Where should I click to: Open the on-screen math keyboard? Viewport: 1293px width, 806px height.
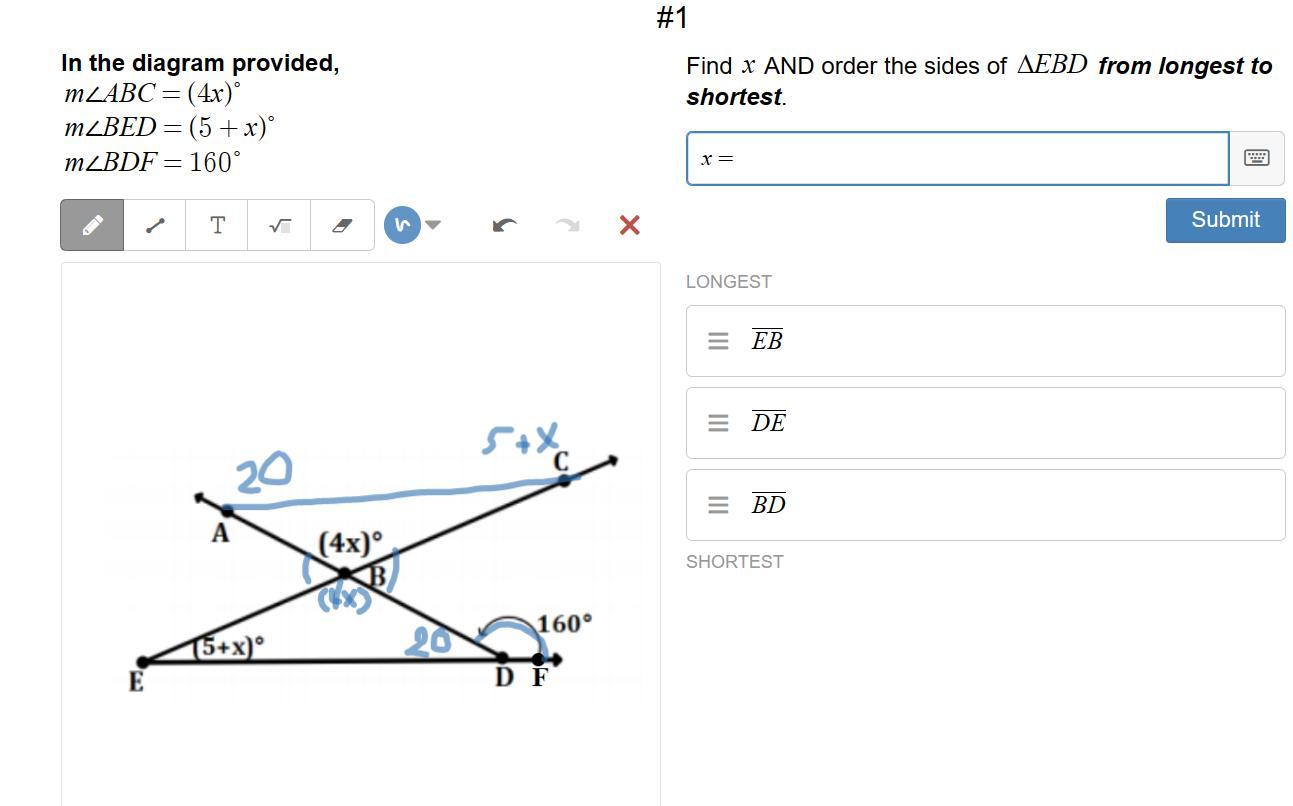[1256, 158]
